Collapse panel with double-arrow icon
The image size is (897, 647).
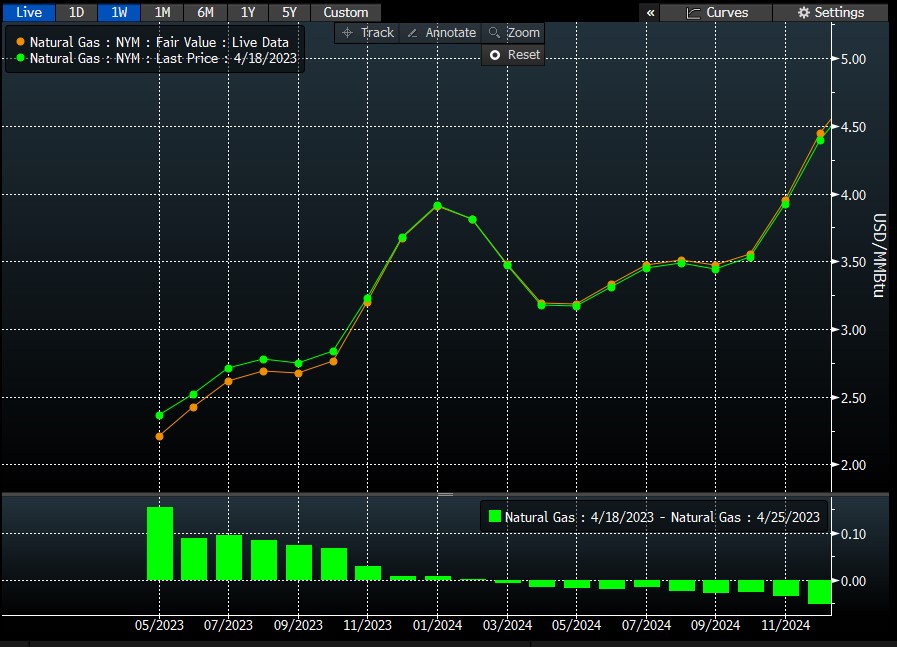651,13
